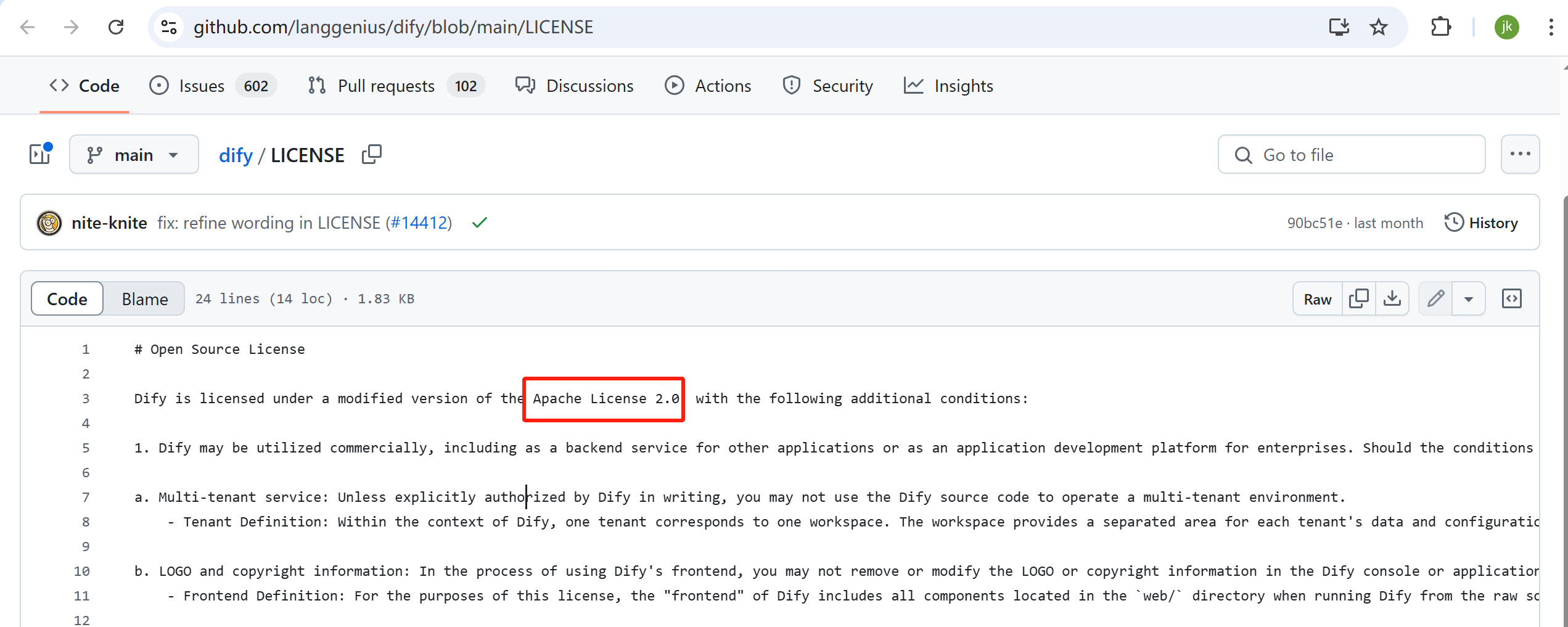Reload the current page

[116, 27]
